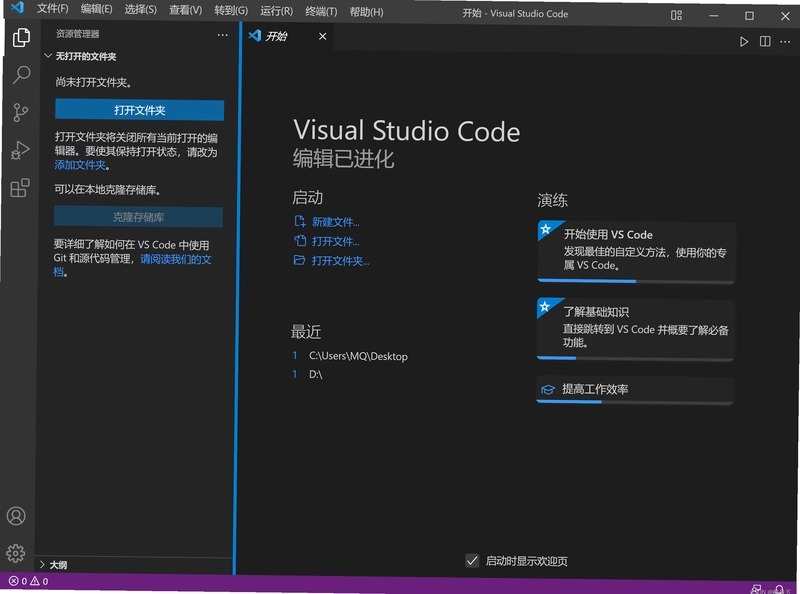800x594 pixels.
Task: Open the Accounts icon
Action: pos(16,516)
